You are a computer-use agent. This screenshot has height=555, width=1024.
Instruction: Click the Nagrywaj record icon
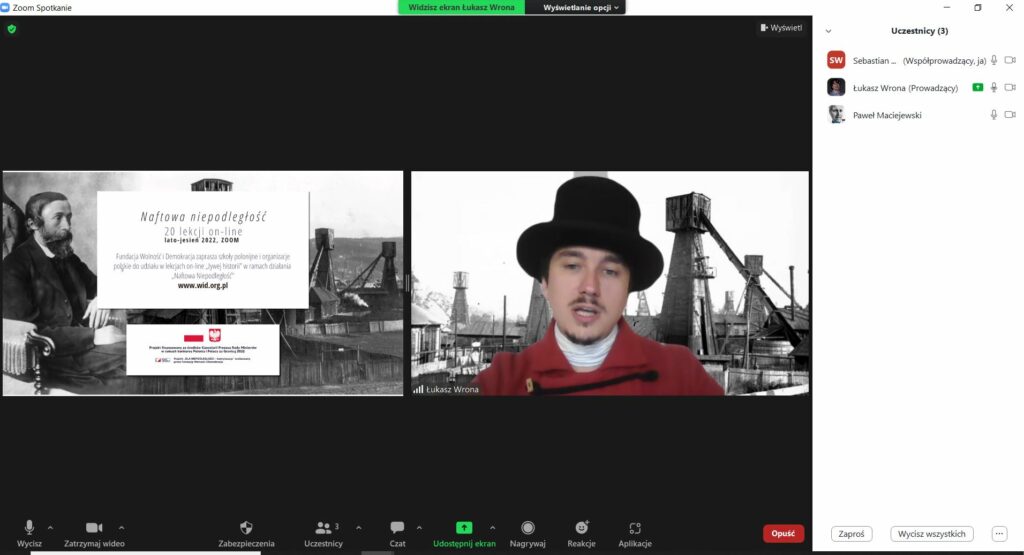pos(528,528)
